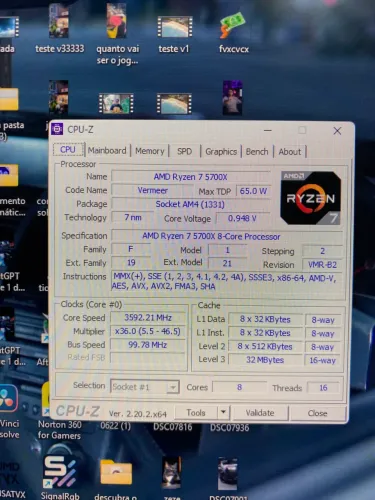Open the 'teste v33333' desktop icon
375x500 pixels.
click(x=60, y=28)
